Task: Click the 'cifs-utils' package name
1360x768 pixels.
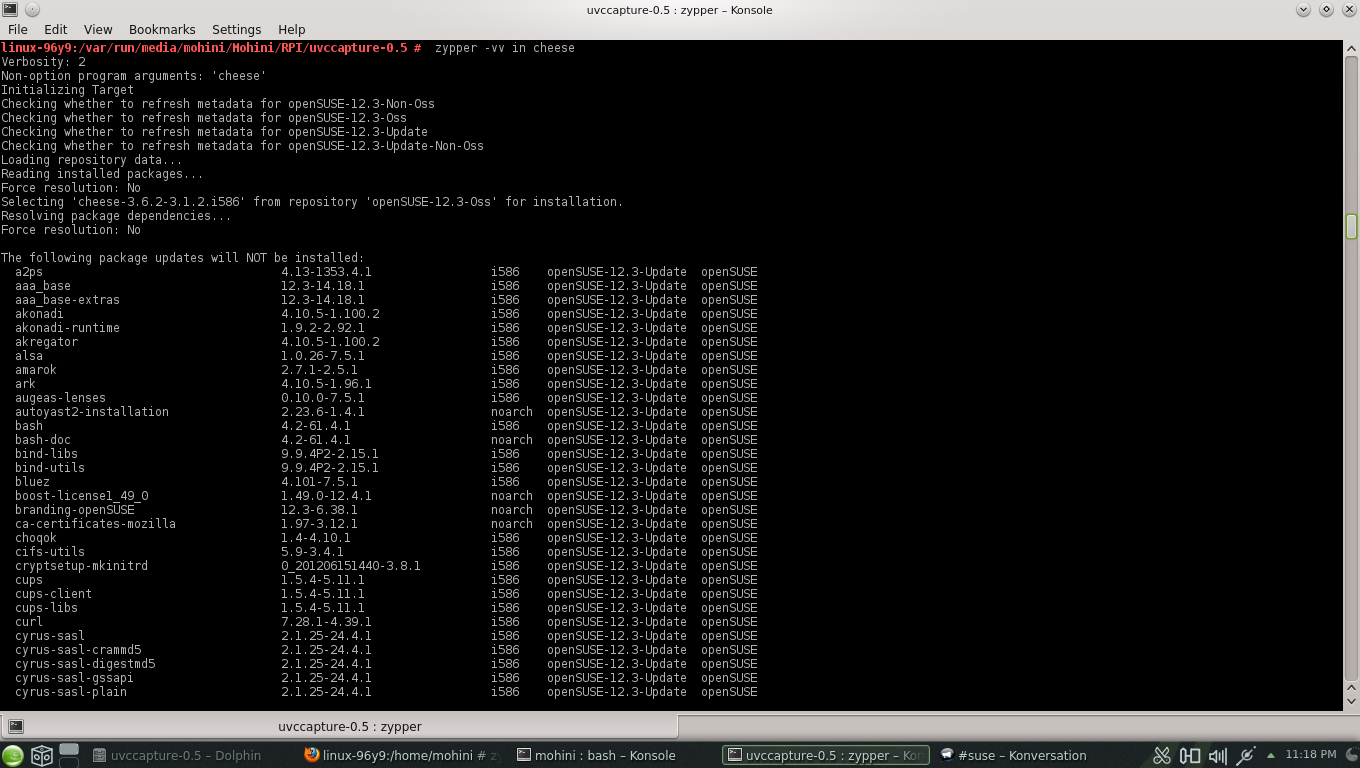Action: click(x=50, y=552)
